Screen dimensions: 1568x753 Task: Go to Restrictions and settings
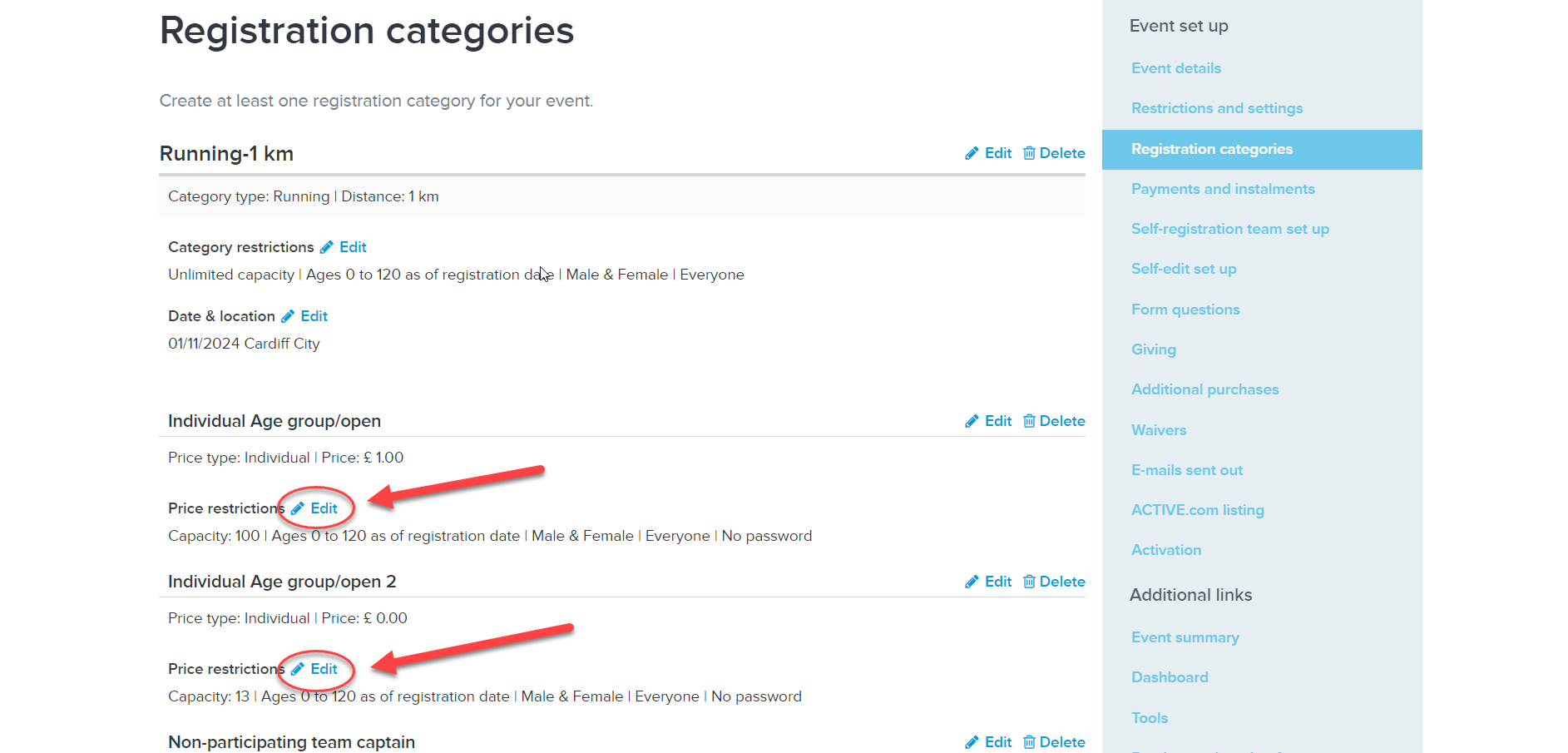pyautogui.click(x=1217, y=108)
